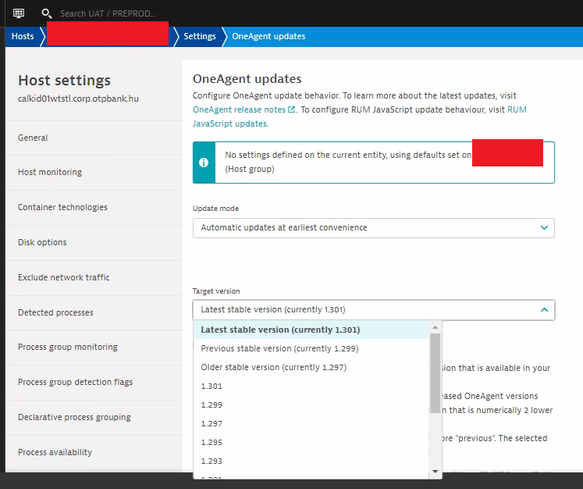Open Process availability settings
The image size is (583, 489).
94,452
